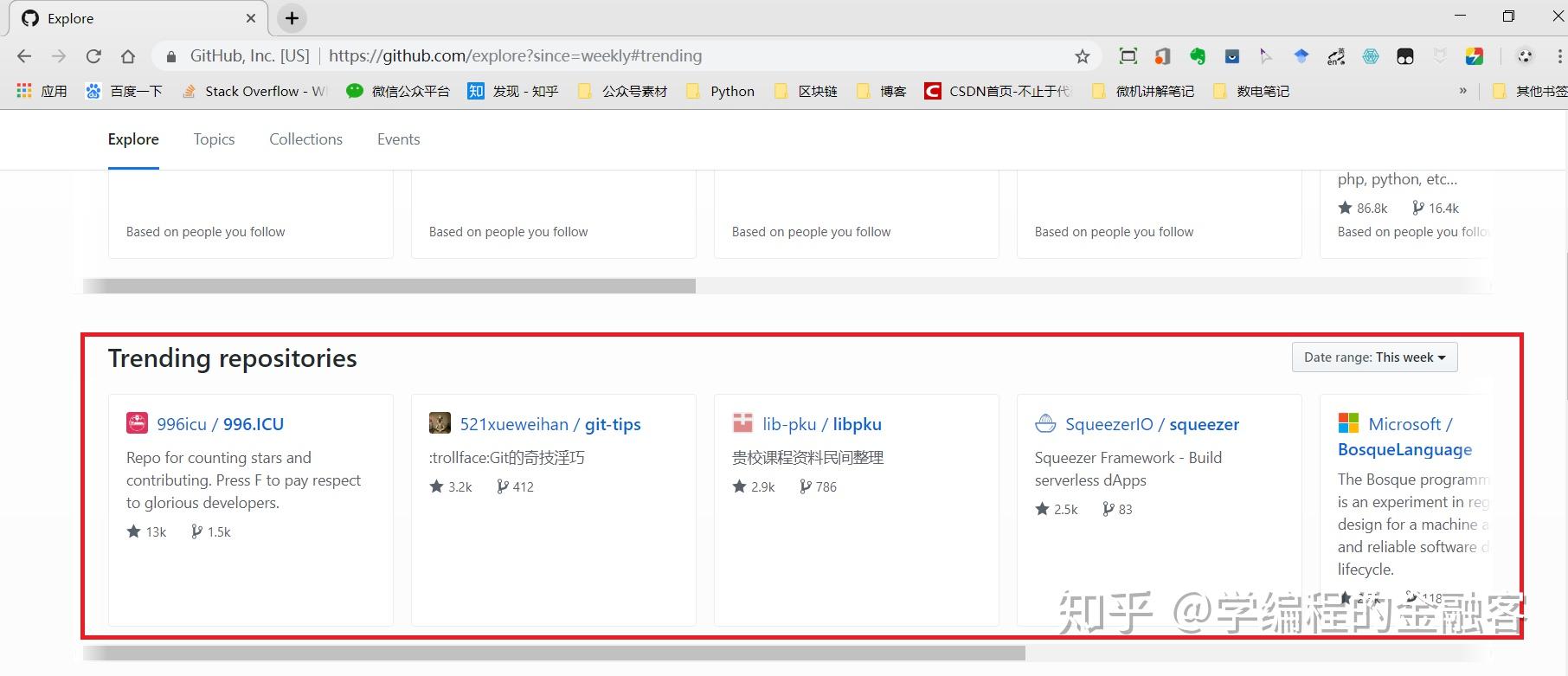Switch to the Topics tab

pos(214,139)
